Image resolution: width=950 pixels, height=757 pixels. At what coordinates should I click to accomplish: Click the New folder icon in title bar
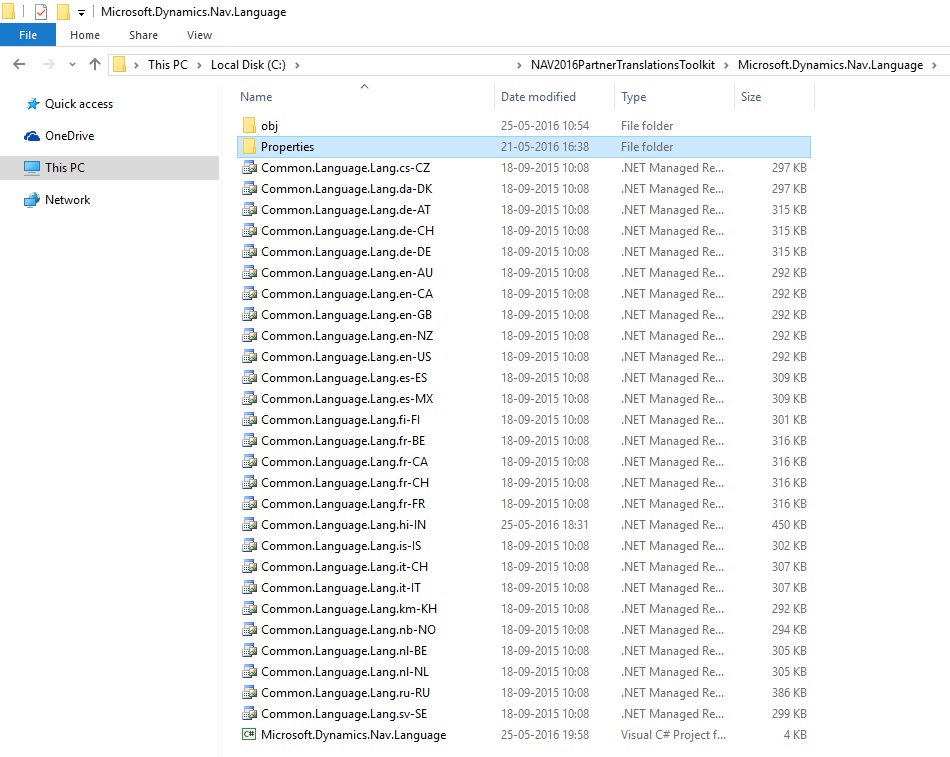coord(63,12)
